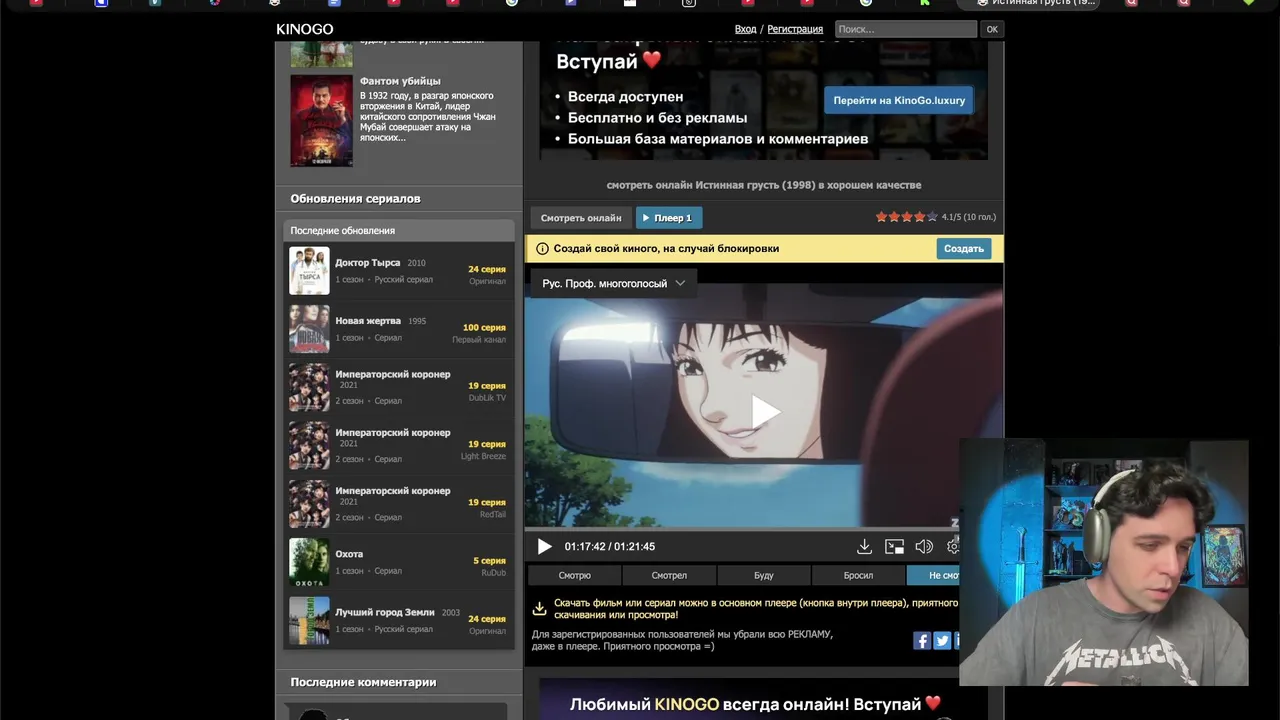Click the Доктор Тырса poster thumbnail

(x=309, y=270)
